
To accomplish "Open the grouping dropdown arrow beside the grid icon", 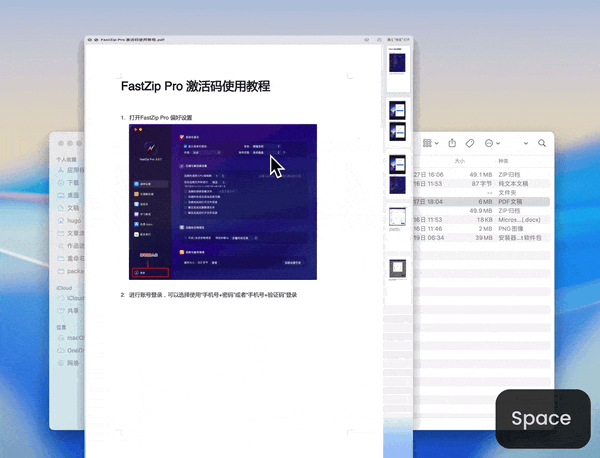I will point(437,143).
